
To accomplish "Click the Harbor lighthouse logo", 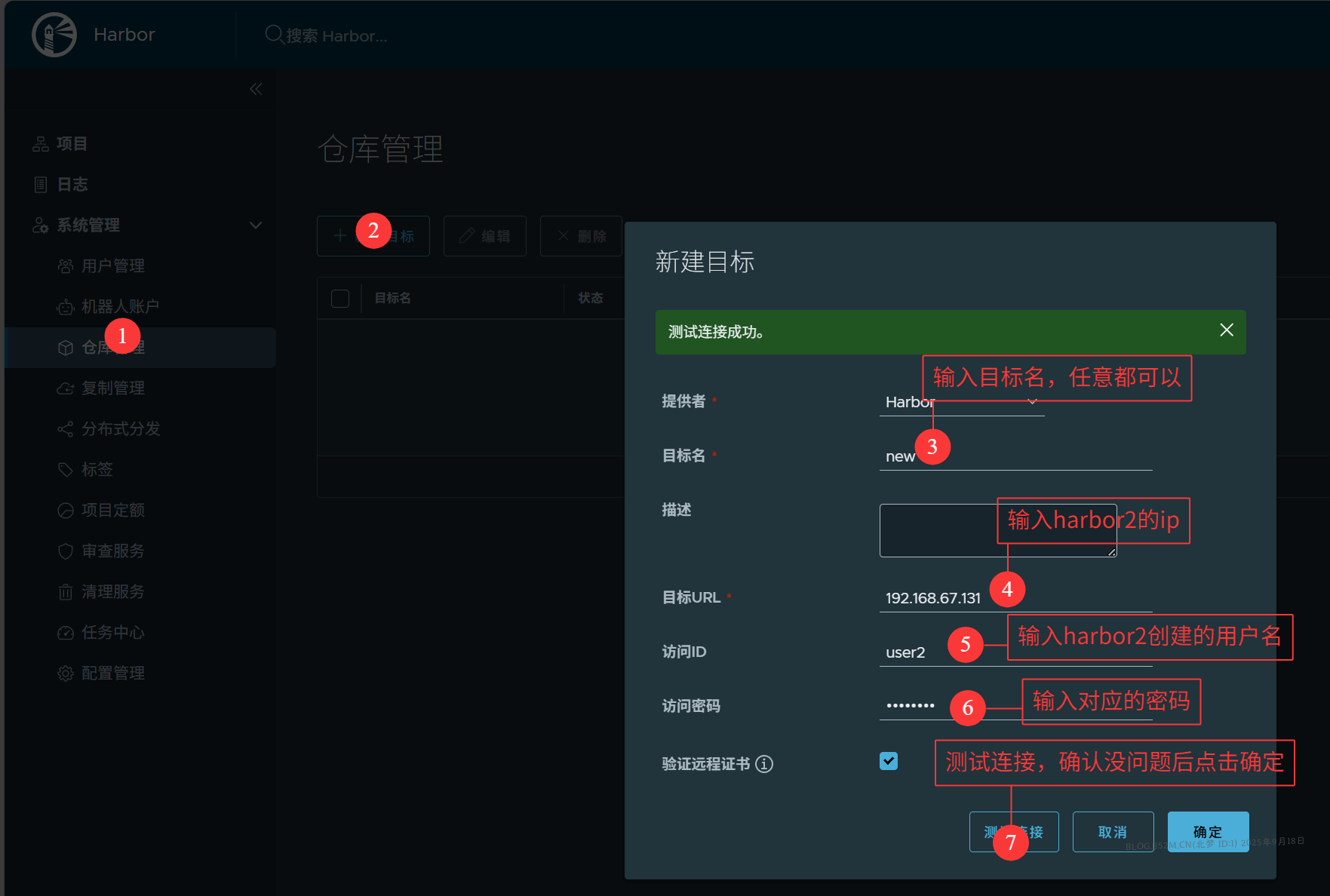I will [54, 34].
